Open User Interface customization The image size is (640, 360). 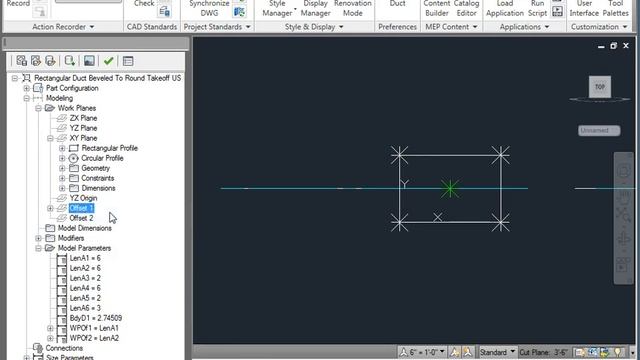584,8
